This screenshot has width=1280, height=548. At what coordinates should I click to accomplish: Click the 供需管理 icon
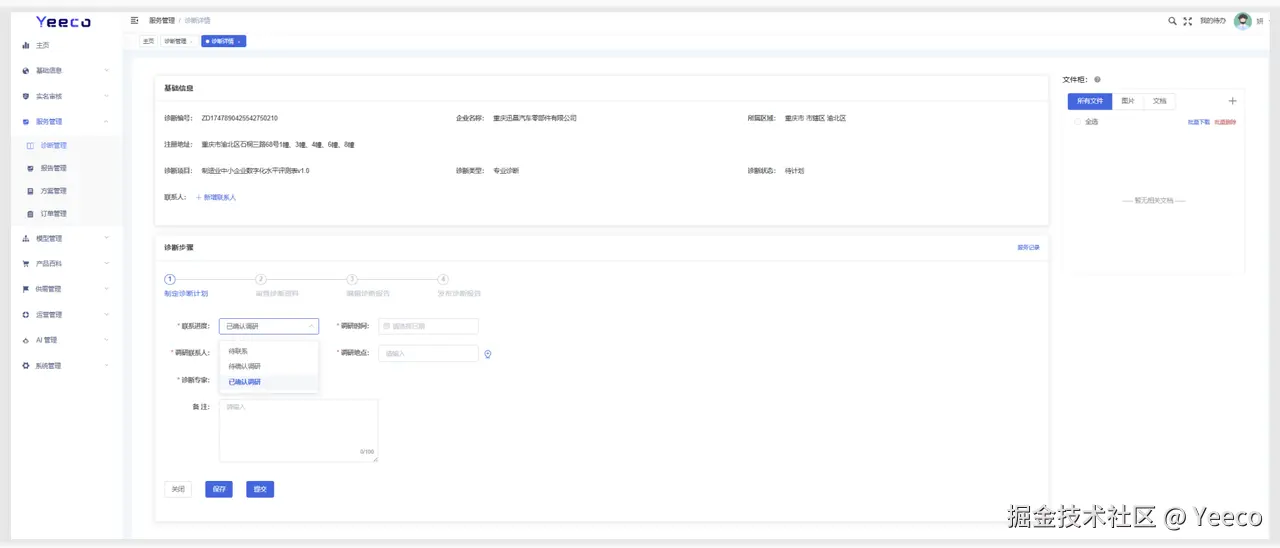[x=26, y=289]
